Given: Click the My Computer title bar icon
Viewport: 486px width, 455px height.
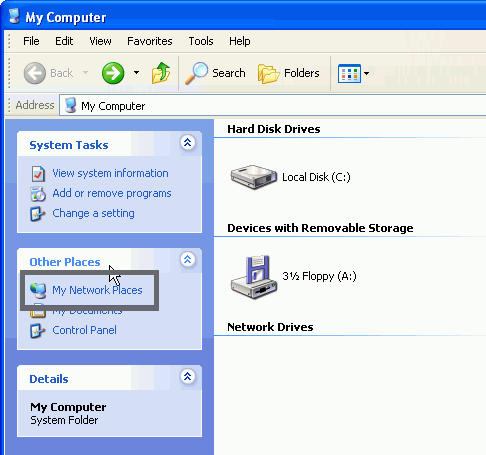Looking at the screenshot, I should [x=15, y=16].
